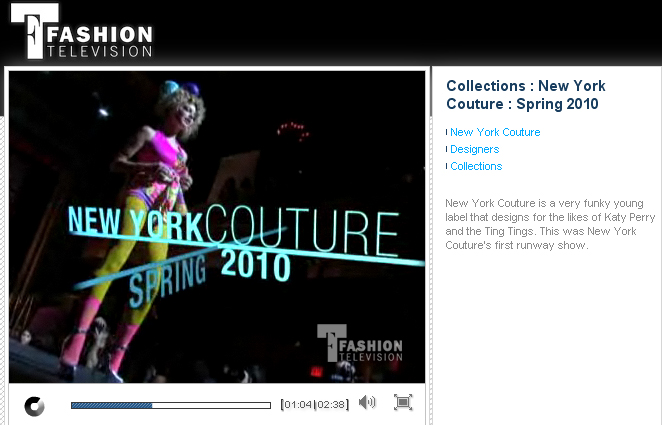
Task: Click the striped blue played portion of progress bar
Action: [111, 405]
